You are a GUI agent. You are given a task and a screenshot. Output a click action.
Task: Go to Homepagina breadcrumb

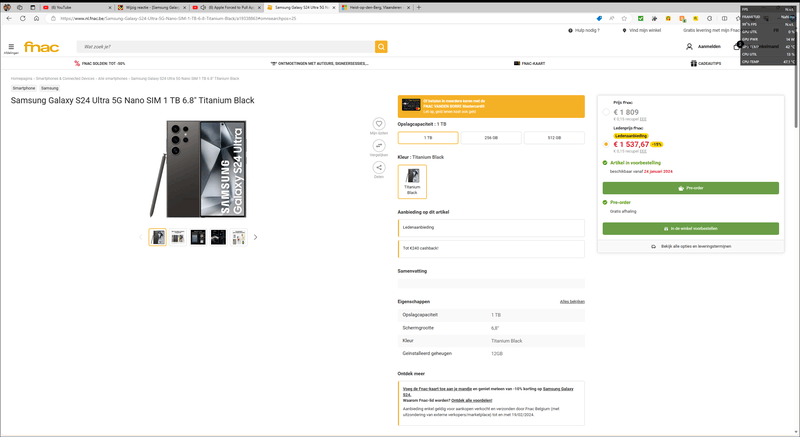[21, 79]
